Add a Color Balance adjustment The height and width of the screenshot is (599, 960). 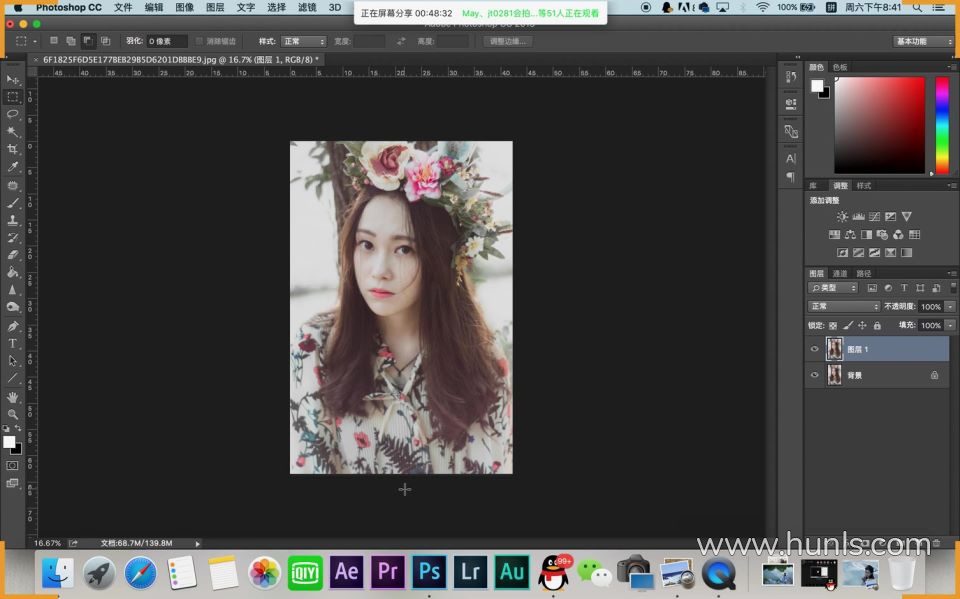tap(850, 235)
